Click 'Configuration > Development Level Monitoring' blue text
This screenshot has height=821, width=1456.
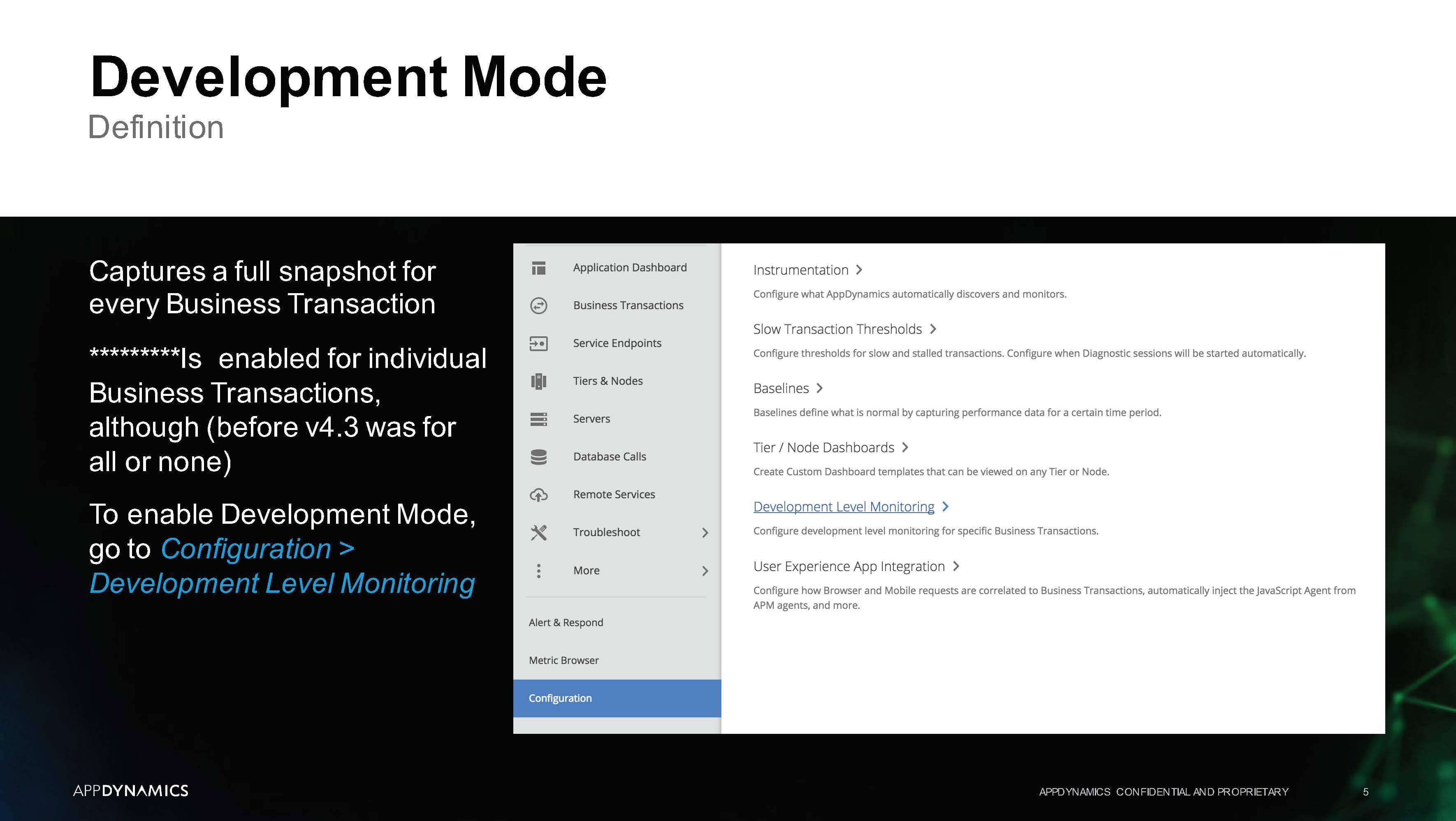pyautogui.click(x=282, y=566)
